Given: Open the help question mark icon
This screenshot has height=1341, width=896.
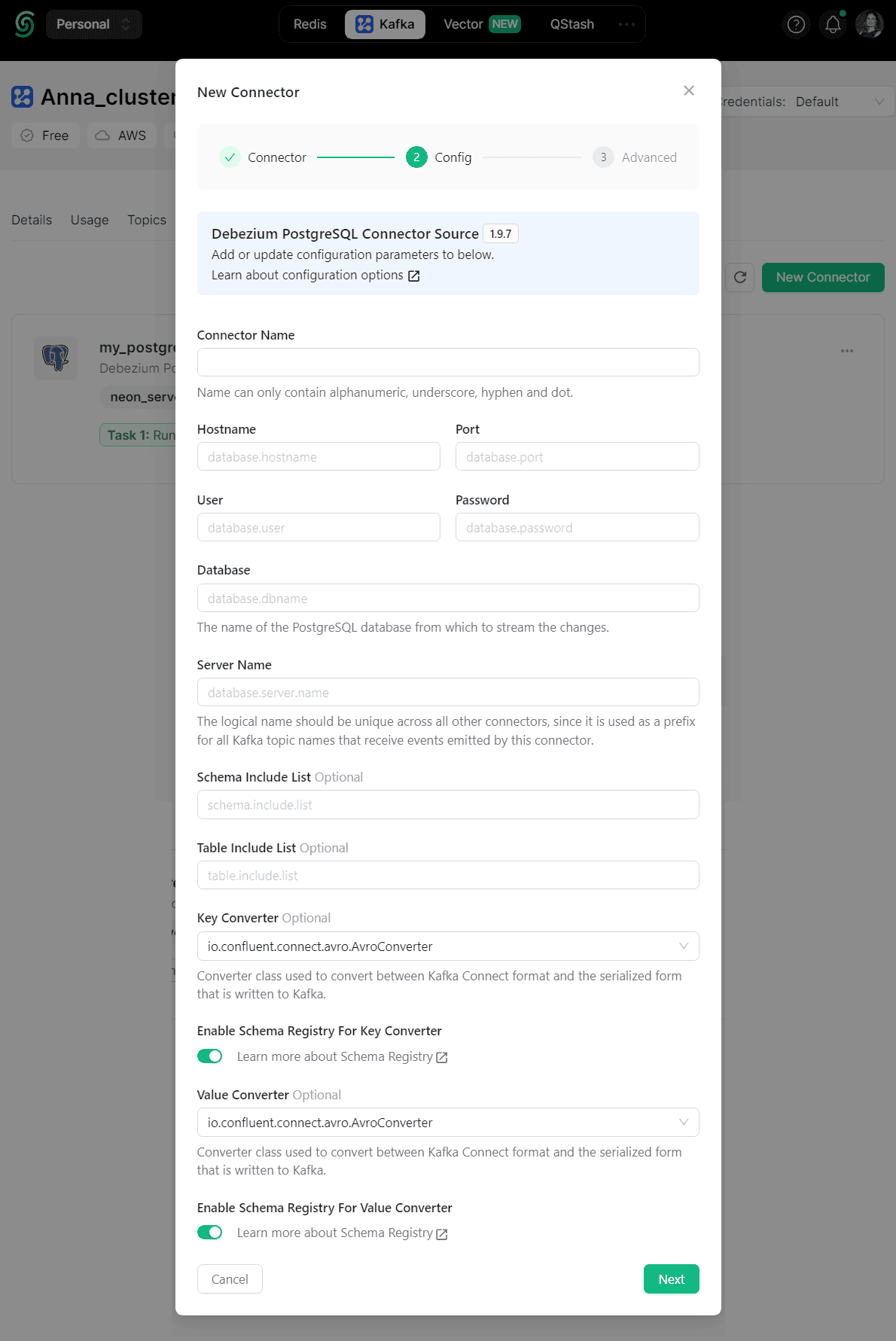Looking at the screenshot, I should point(796,25).
